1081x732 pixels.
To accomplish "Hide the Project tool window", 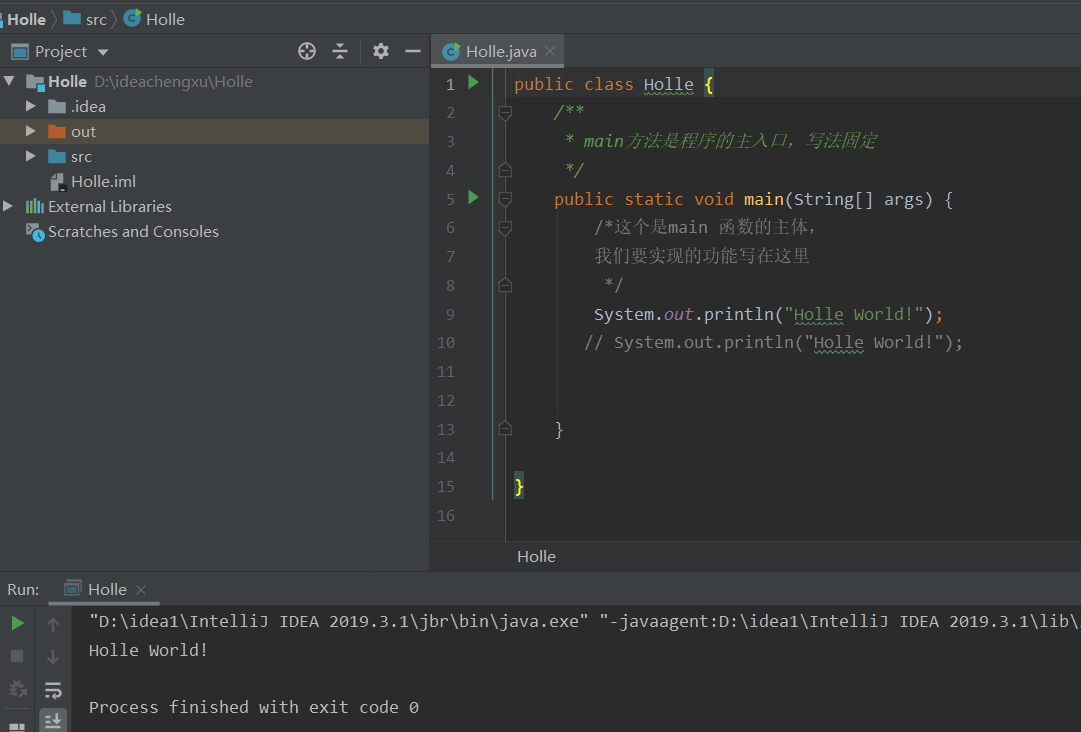I will tap(412, 51).
